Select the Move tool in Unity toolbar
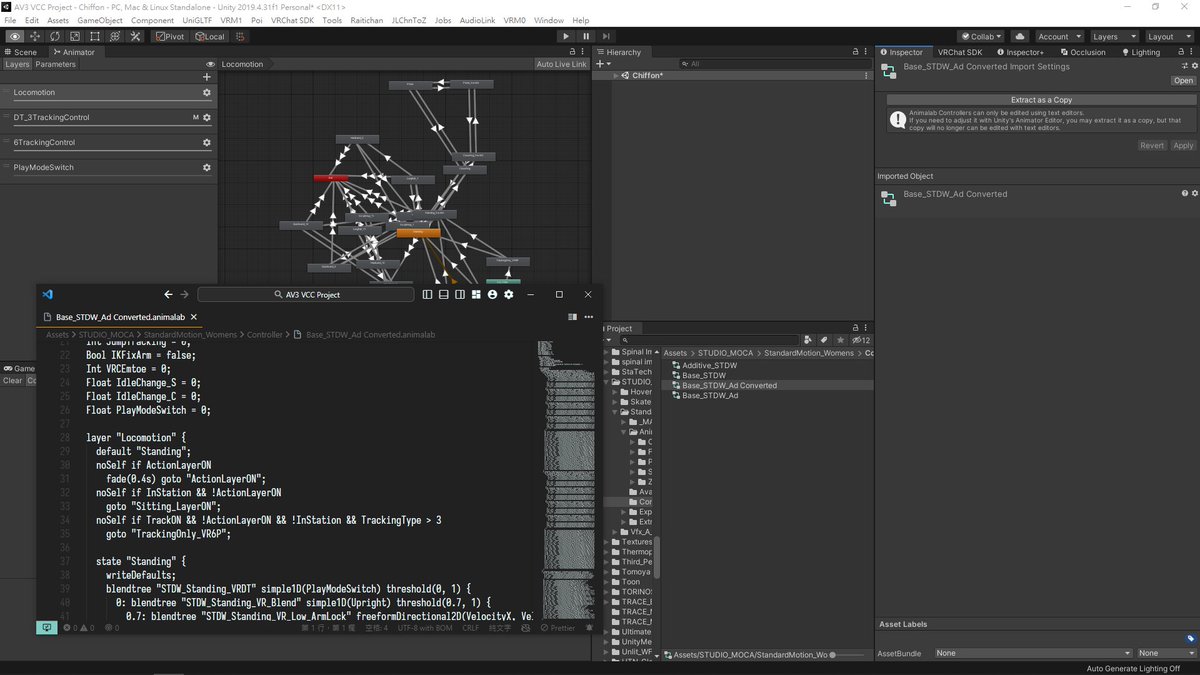The height and width of the screenshot is (675, 1200). pyautogui.click(x=35, y=36)
